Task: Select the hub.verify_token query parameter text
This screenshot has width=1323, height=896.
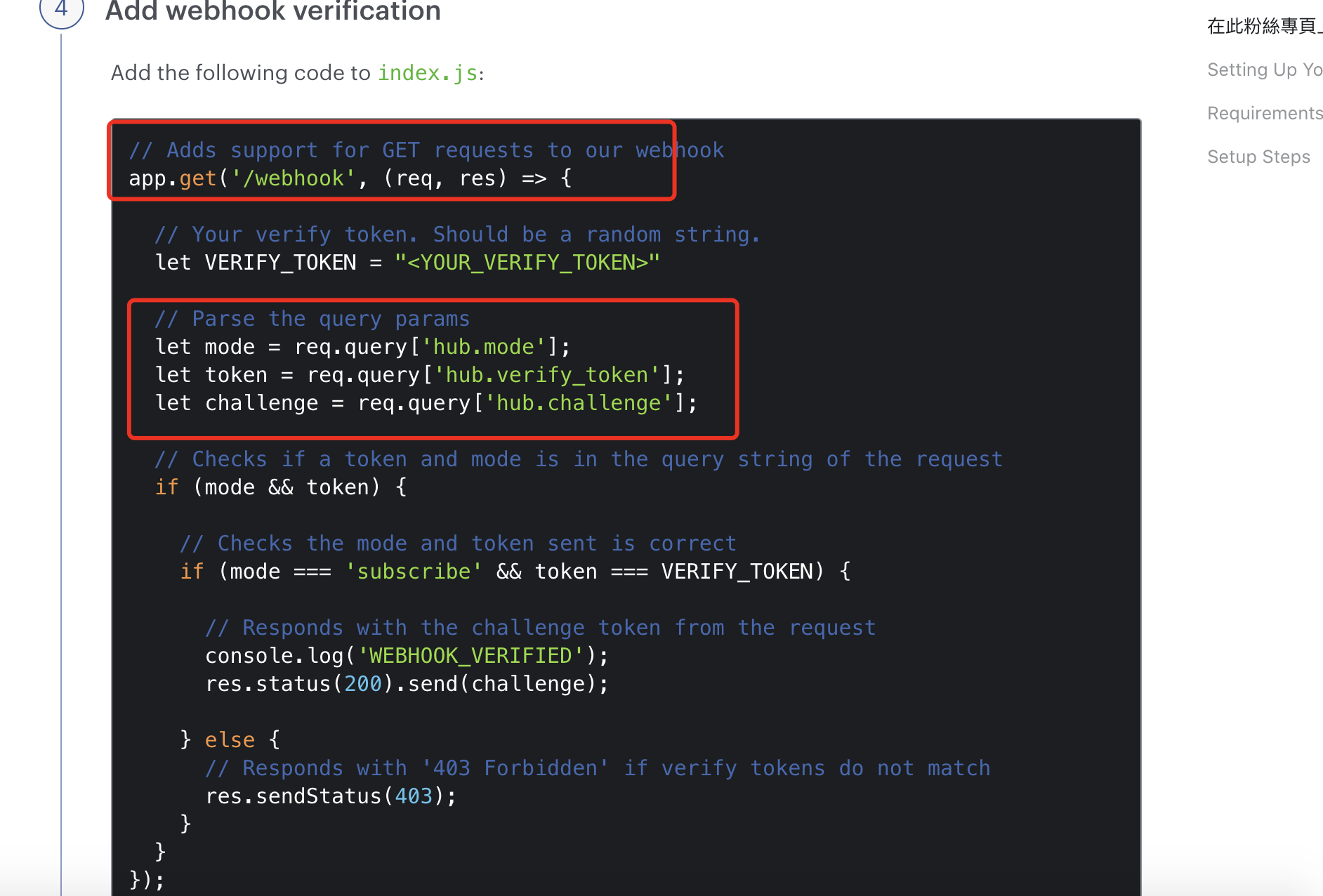Action: [x=548, y=374]
